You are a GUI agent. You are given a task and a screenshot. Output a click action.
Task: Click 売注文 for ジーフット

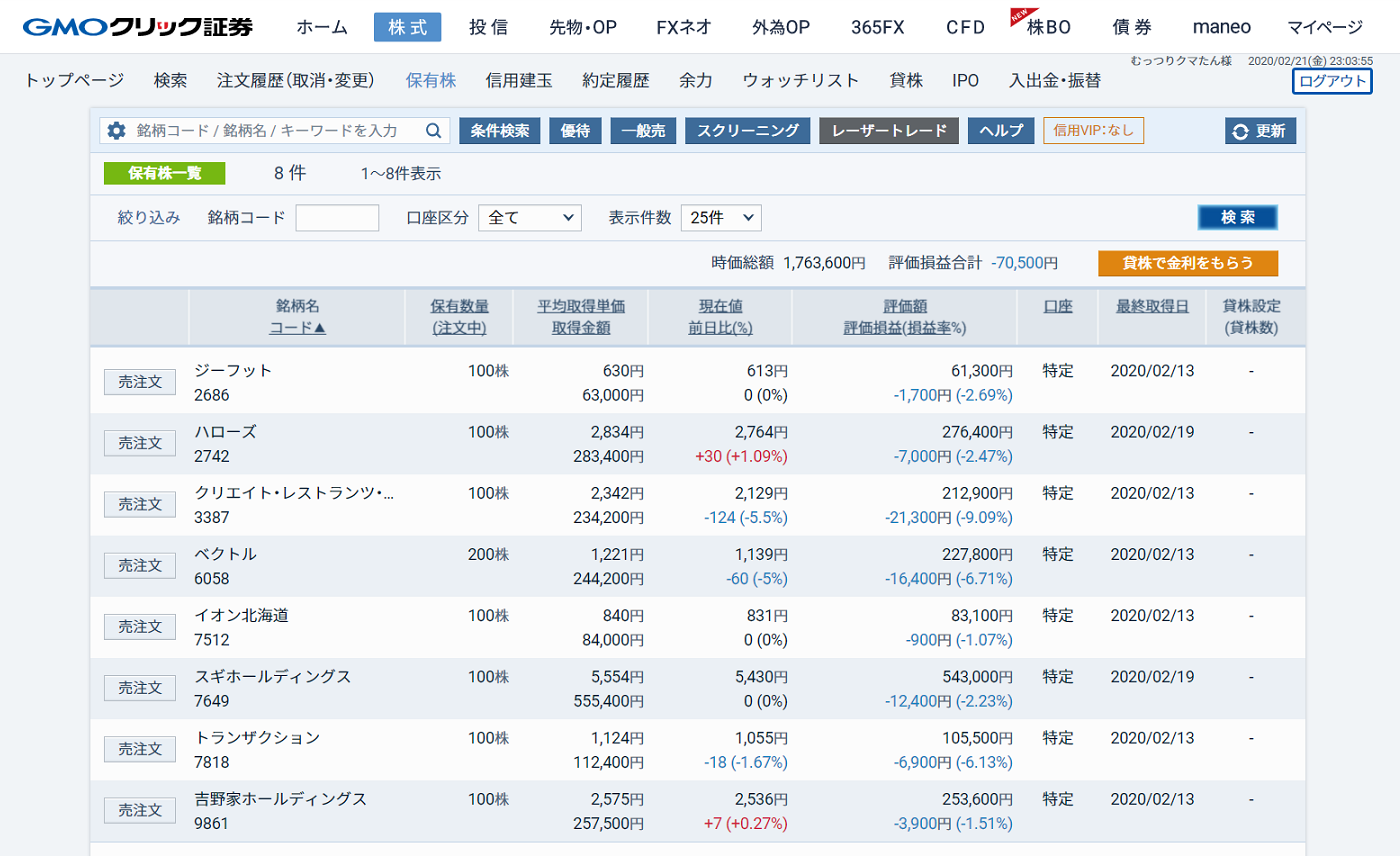point(140,382)
